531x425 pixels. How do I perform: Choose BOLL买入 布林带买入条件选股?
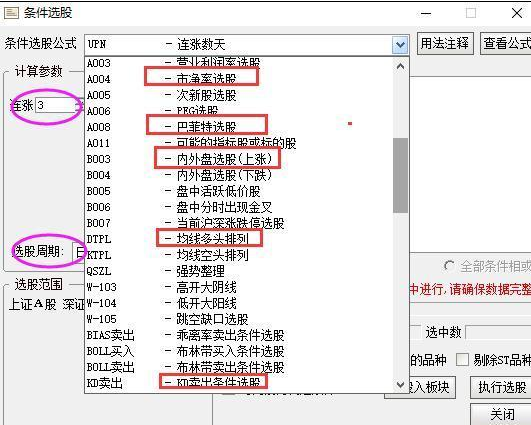tap(239, 351)
